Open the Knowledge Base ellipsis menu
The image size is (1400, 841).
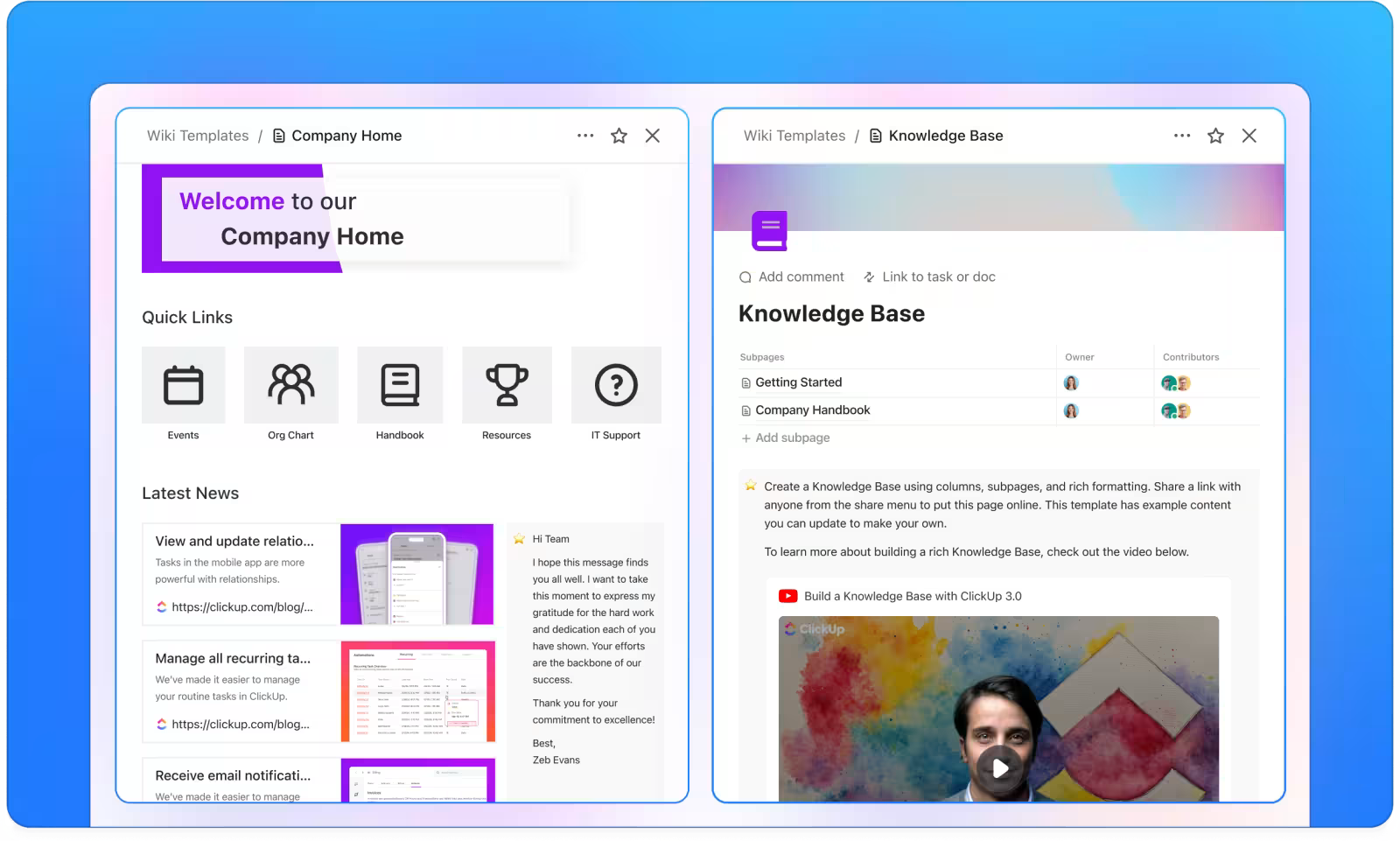click(1182, 136)
